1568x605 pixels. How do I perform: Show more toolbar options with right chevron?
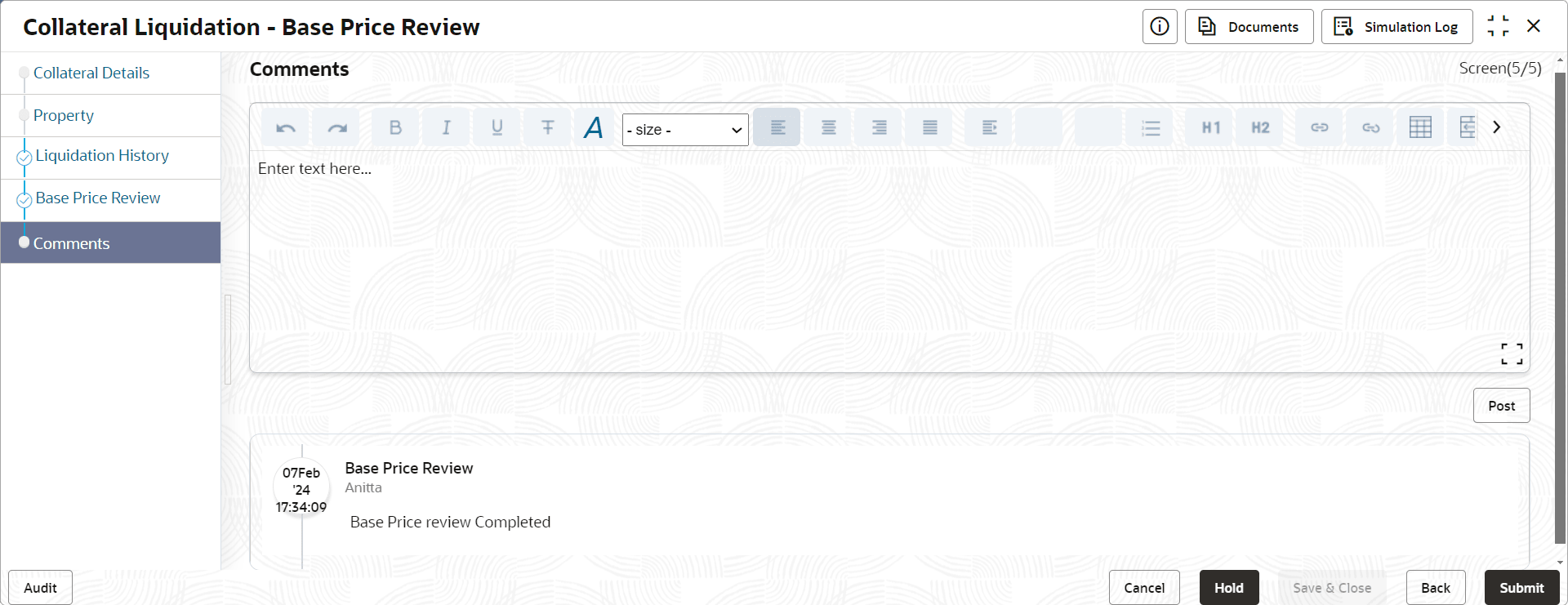[x=1497, y=127]
